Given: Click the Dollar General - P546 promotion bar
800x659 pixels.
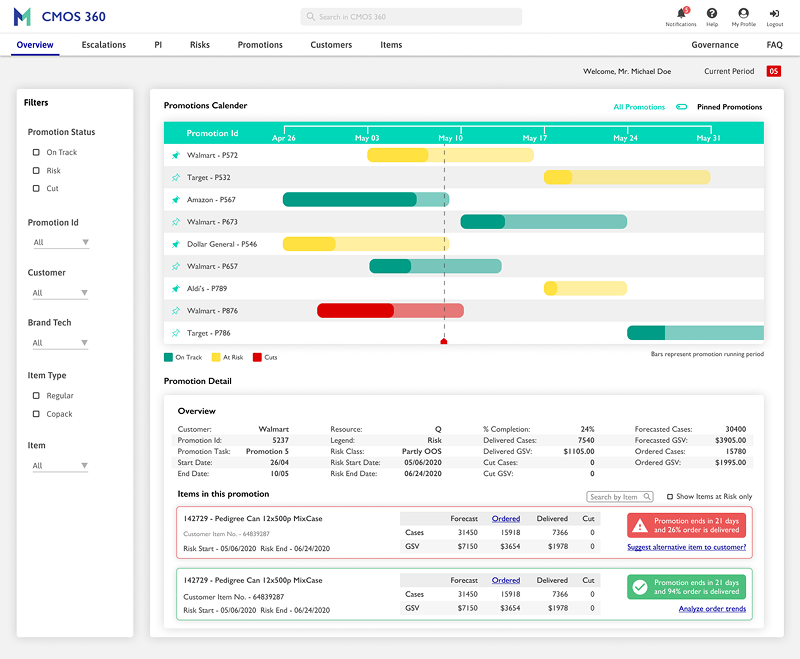Looking at the screenshot, I should [366, 244].
